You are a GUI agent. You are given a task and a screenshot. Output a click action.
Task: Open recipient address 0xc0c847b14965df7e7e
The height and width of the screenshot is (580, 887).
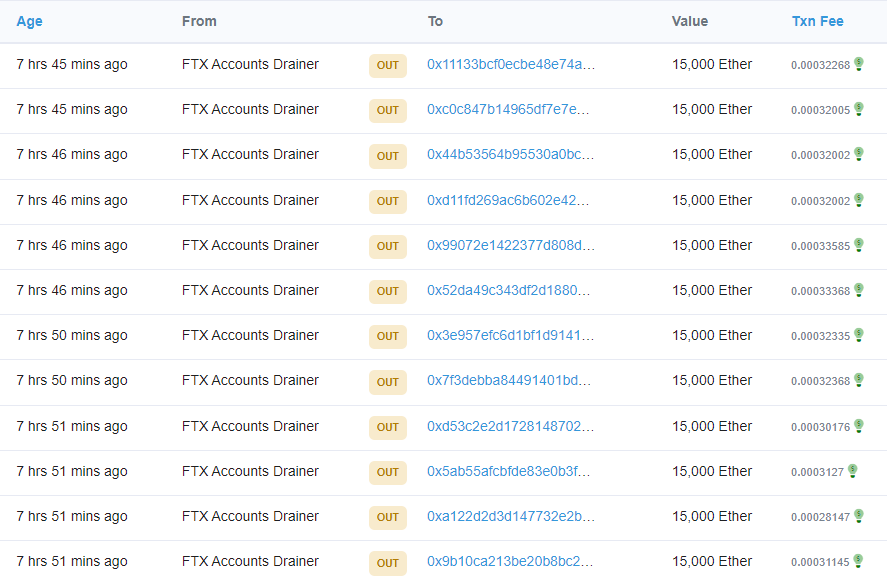(508, 109)
